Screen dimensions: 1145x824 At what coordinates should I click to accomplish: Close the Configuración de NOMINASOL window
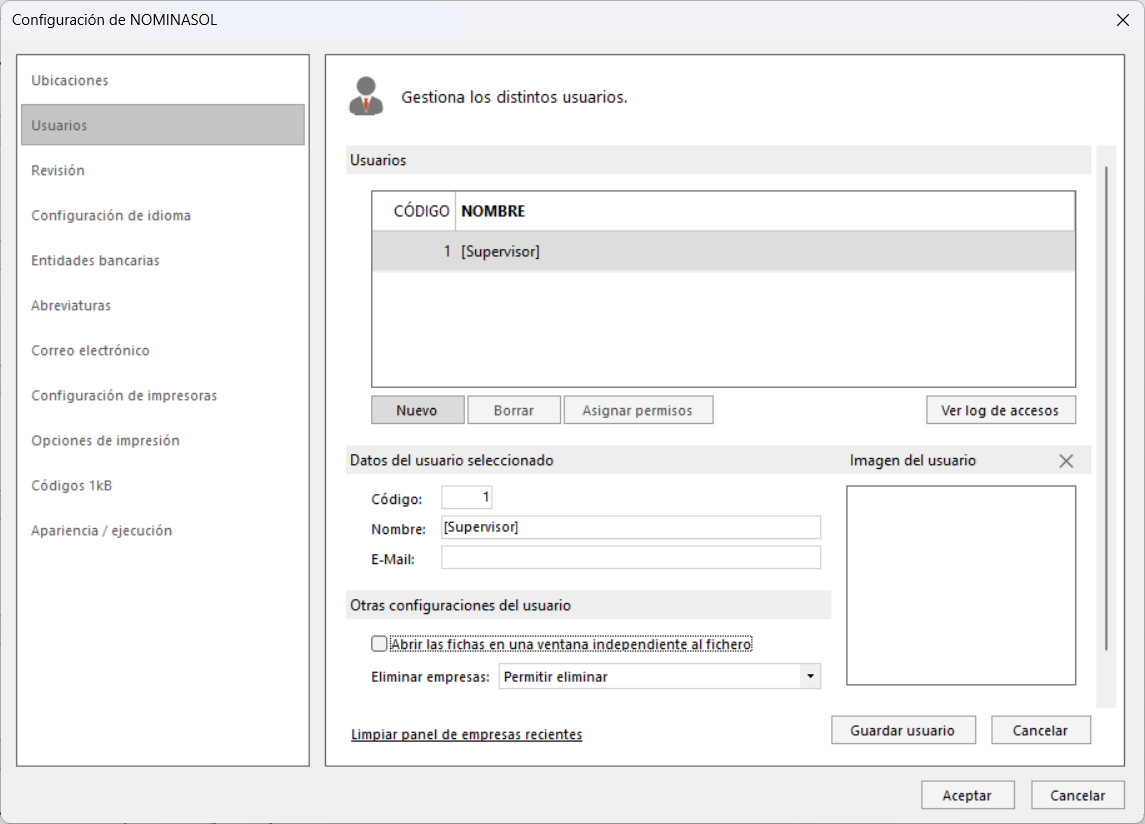pos(1123,20)
